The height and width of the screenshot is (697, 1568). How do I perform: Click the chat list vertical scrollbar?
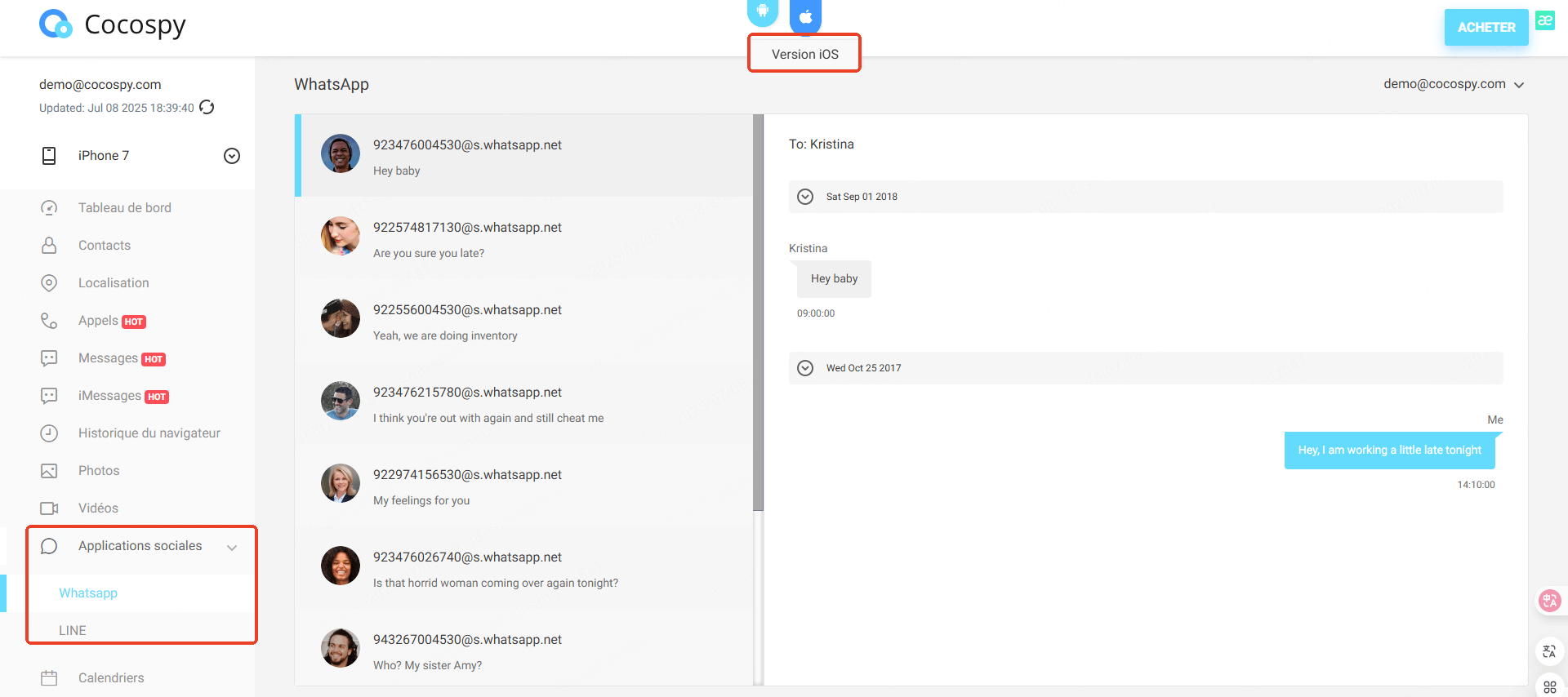(x=758, y=313)
